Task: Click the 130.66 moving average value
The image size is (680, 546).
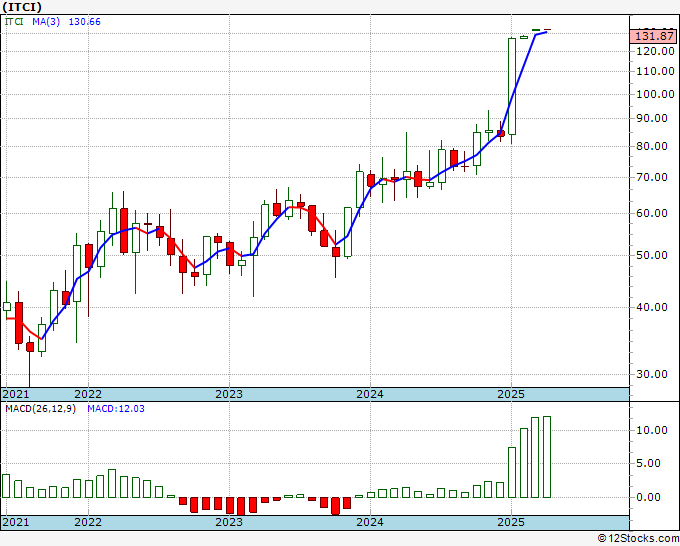Action: (85, 21)
